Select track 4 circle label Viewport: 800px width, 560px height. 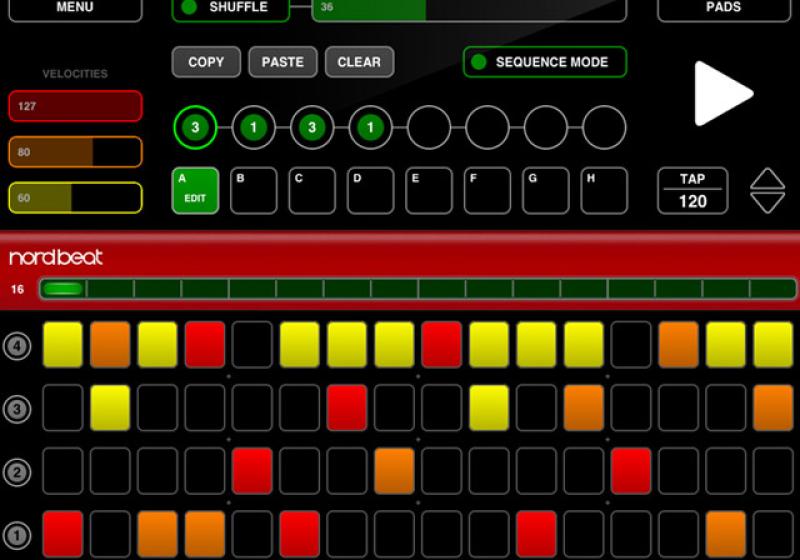tap(17, 347)
